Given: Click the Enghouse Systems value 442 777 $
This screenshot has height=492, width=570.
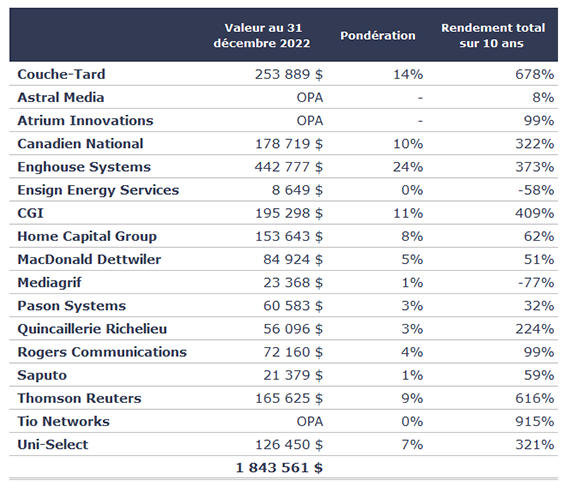Looking at the screenshot, I should pyautogui.click(x=288, y=167).
